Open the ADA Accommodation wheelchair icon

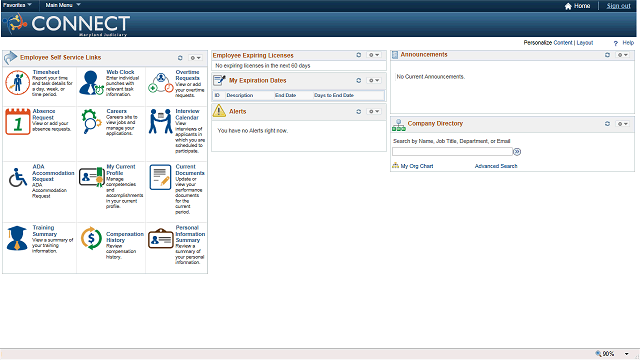point(17,178)
